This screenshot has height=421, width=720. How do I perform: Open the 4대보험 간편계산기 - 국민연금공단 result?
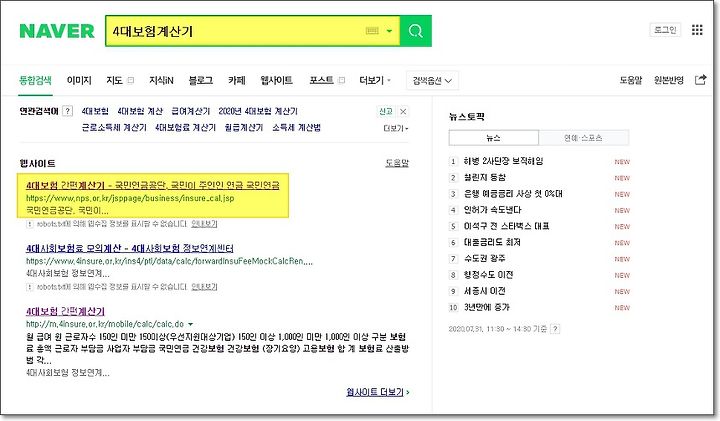point(152,185)
